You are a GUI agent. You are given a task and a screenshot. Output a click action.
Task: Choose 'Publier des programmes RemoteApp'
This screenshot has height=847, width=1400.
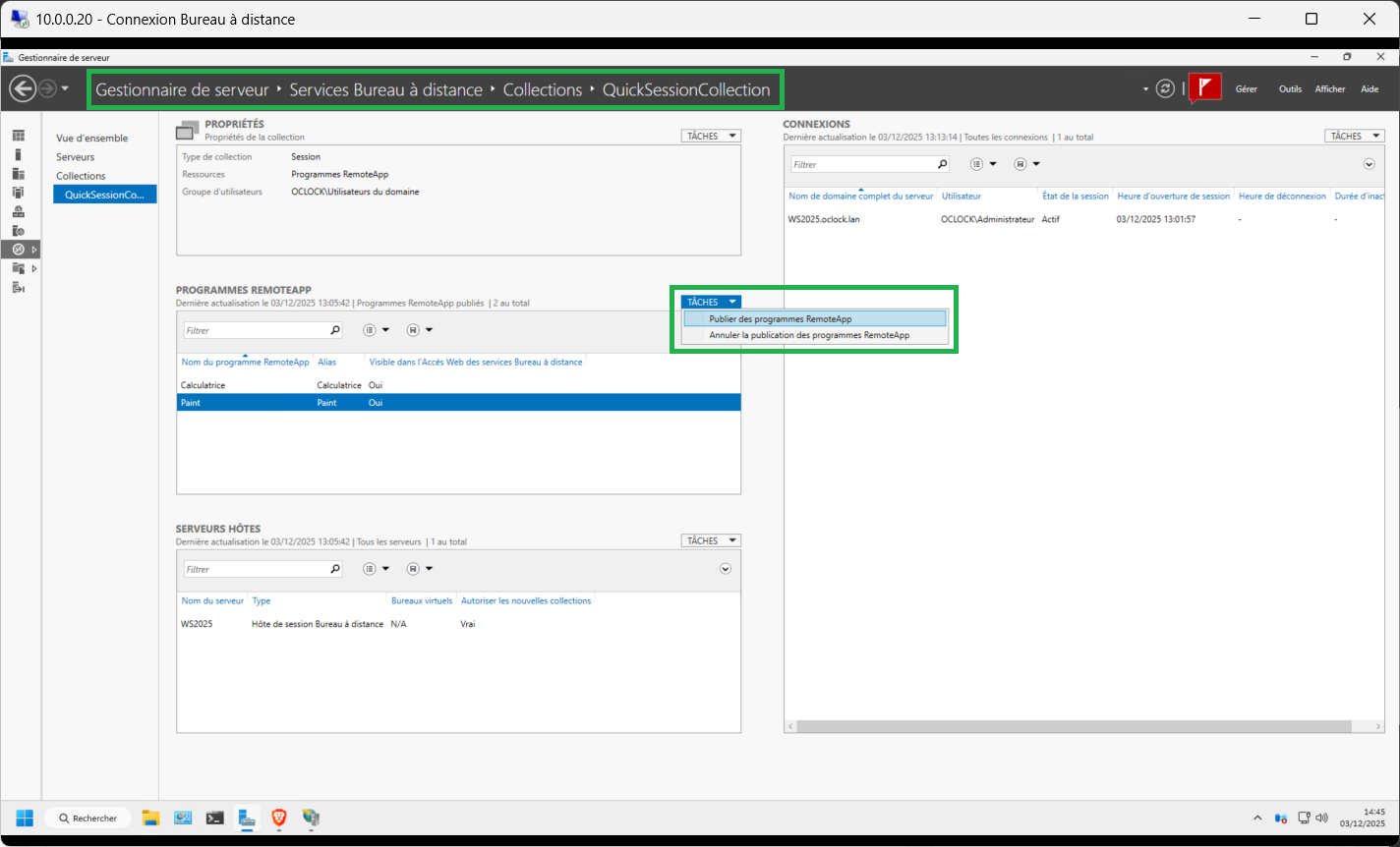click(x=781, y=319)
